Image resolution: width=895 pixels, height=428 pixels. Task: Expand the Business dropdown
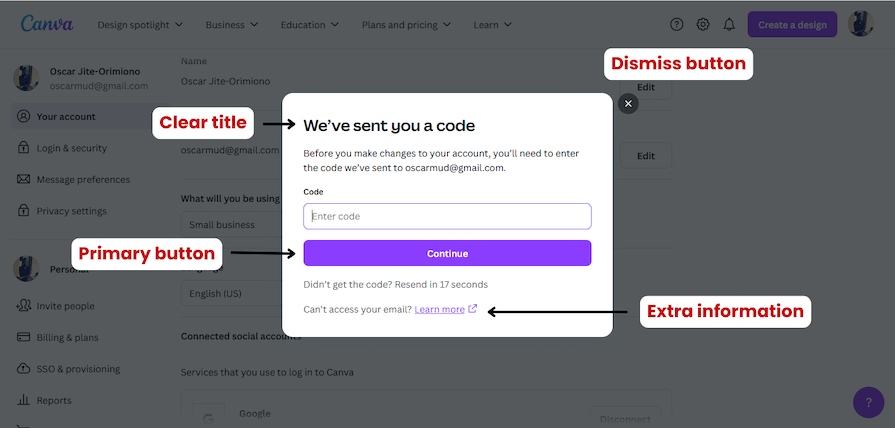click(232, 24)
